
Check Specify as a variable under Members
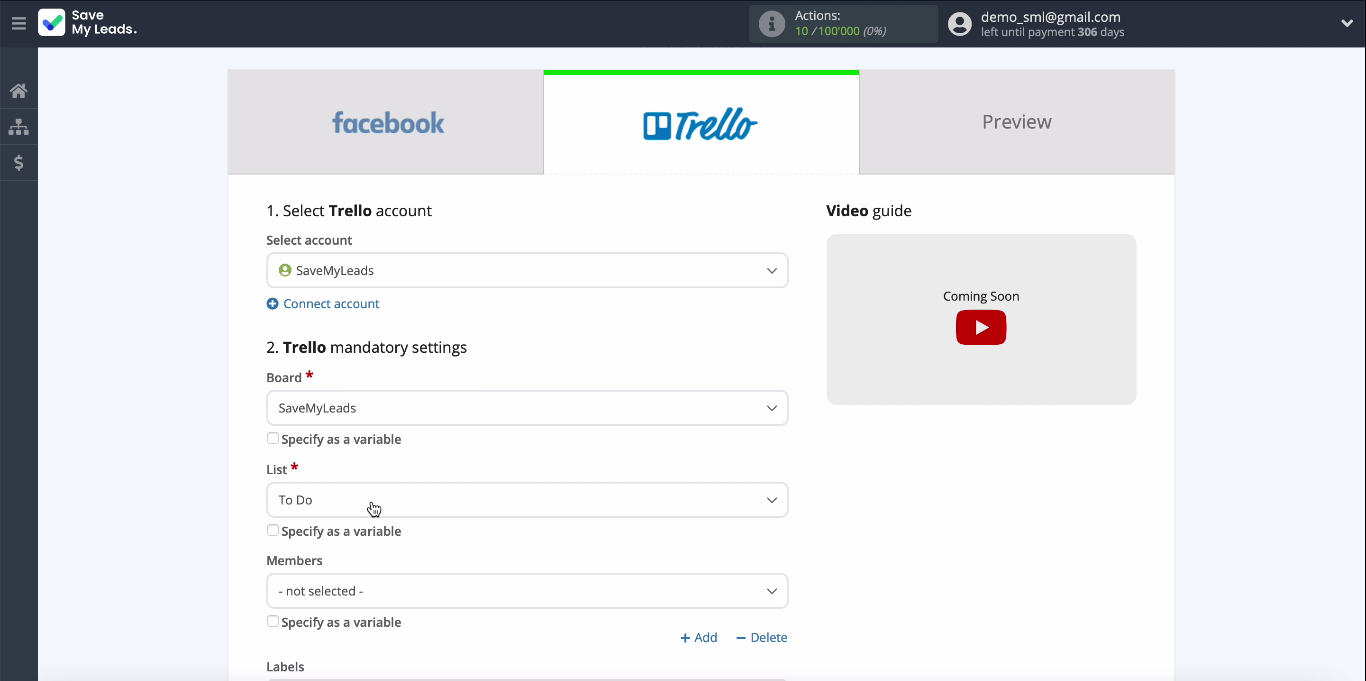click(273, 622)
